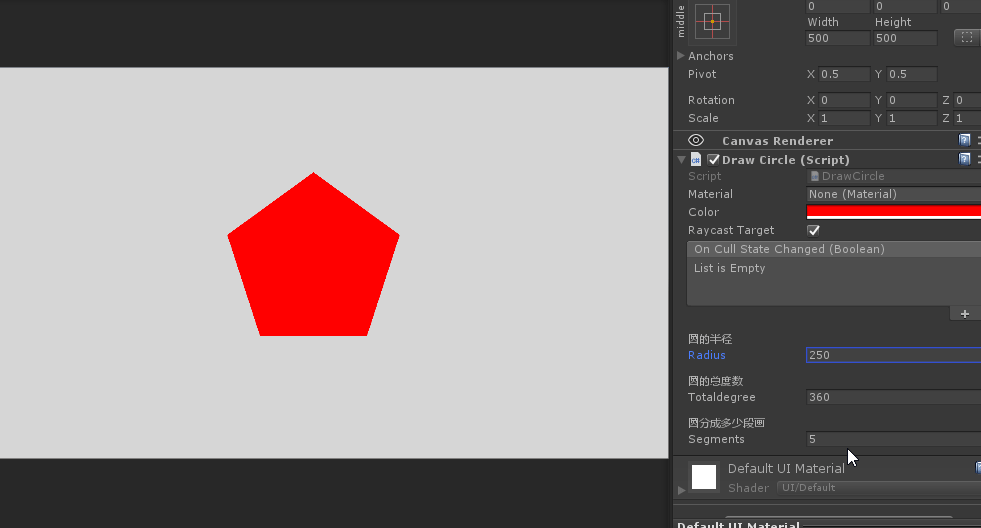
Task: Open the anchor presets box icon
Action: click(712, 22)
